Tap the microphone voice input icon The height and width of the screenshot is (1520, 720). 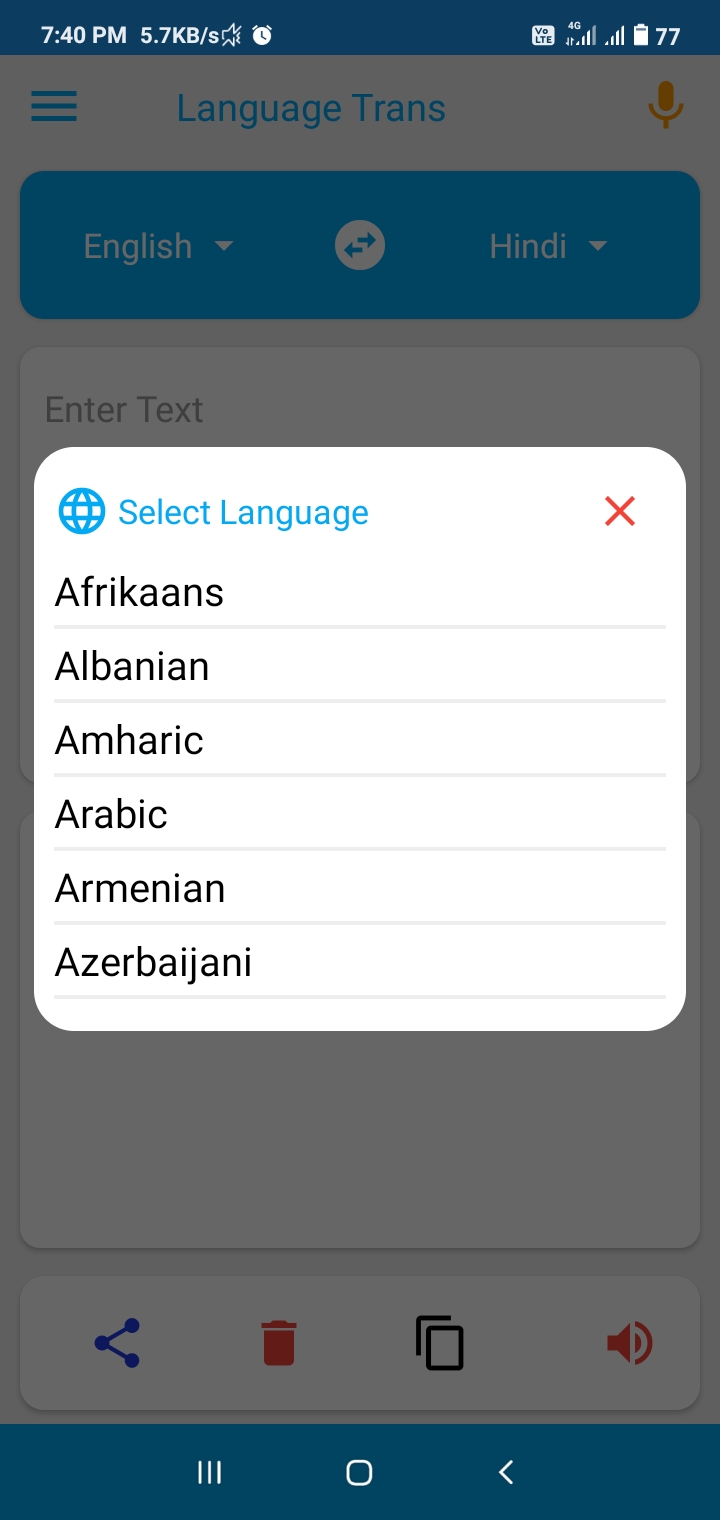[x=665, y=105]
